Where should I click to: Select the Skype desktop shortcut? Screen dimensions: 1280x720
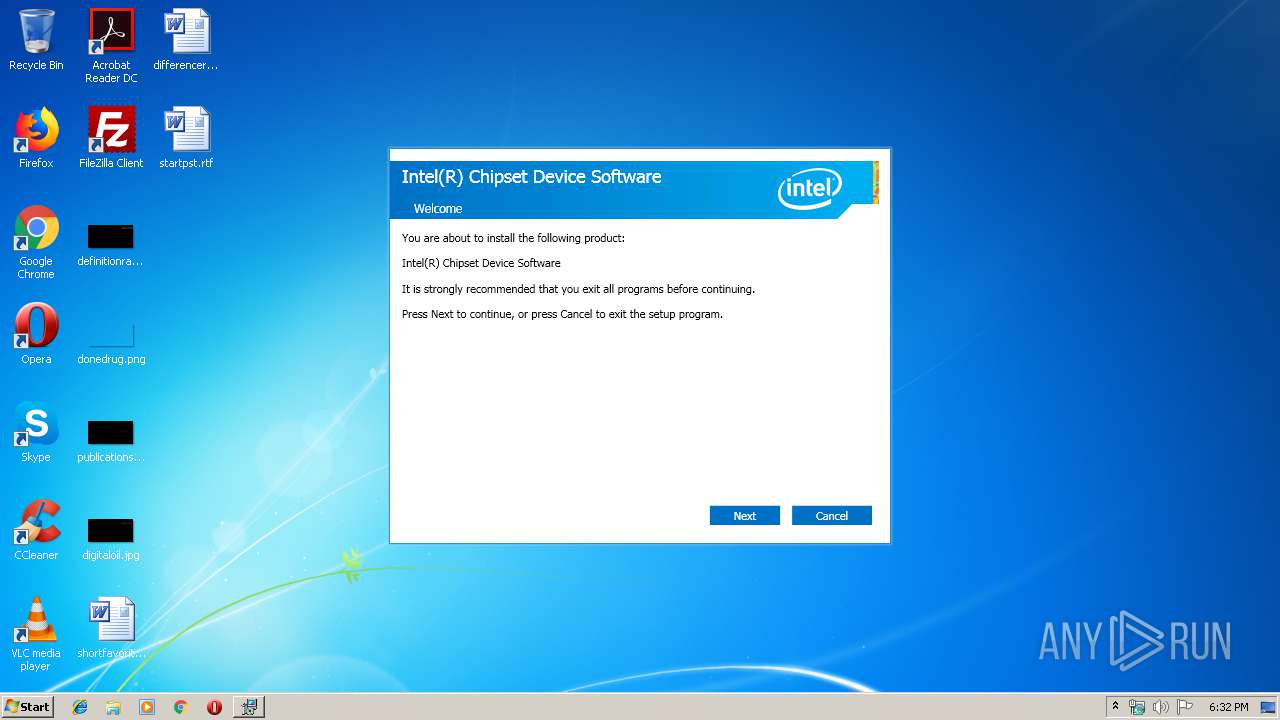[36, 432]
